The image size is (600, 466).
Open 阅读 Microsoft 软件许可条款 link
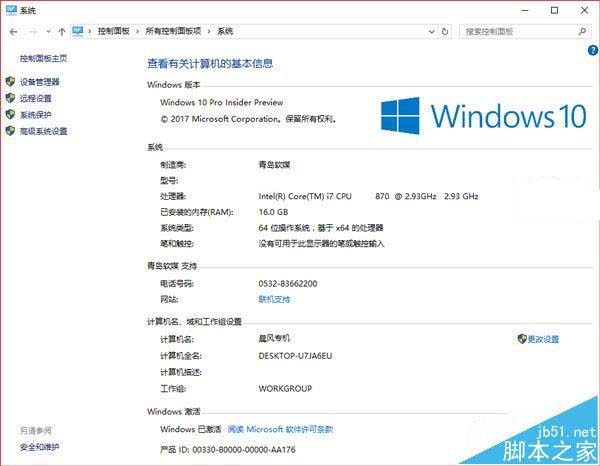(280, 429)
